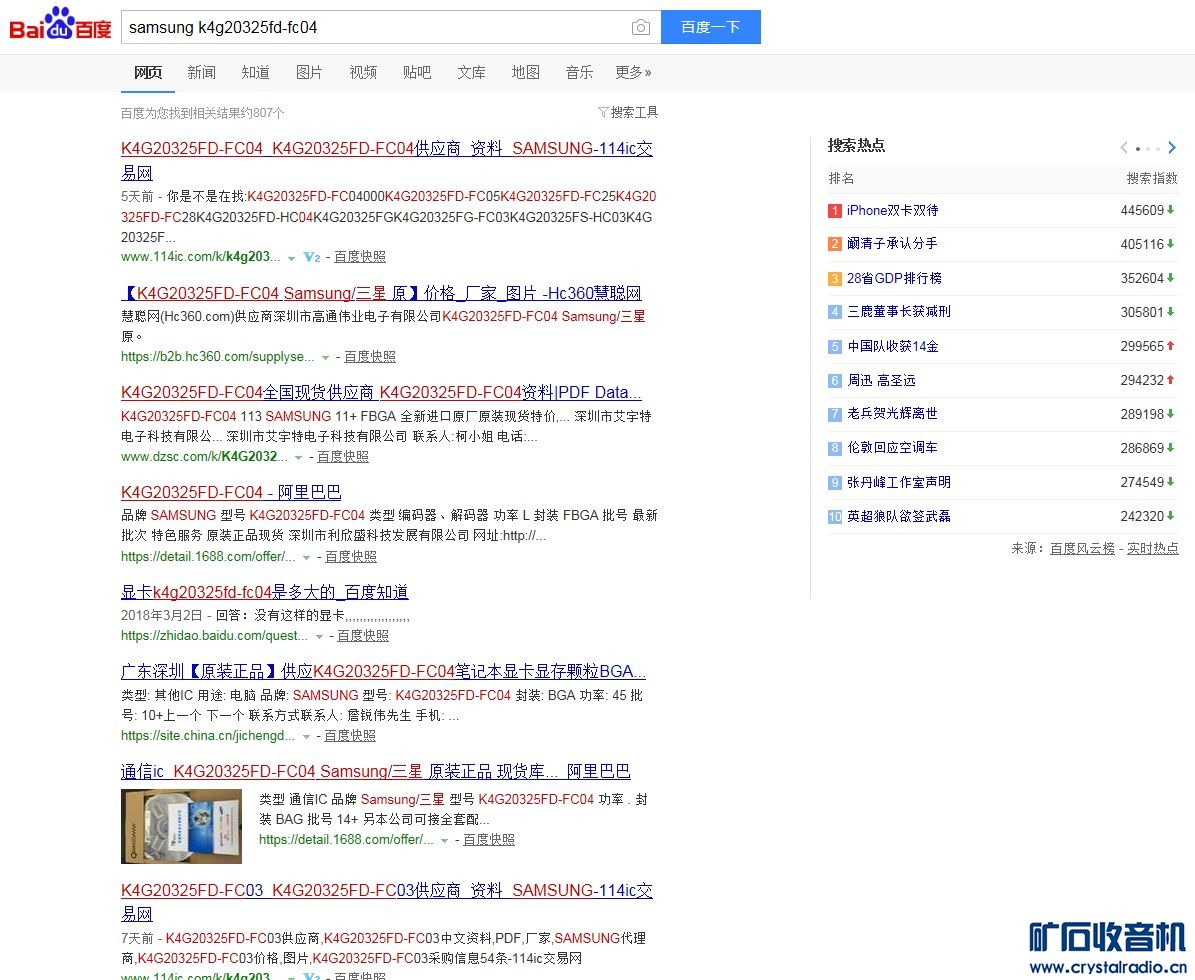This screenshot has height=980, width=1195.
Task: Click the 搜索工具 filter icon
Action: click(603, 112)
